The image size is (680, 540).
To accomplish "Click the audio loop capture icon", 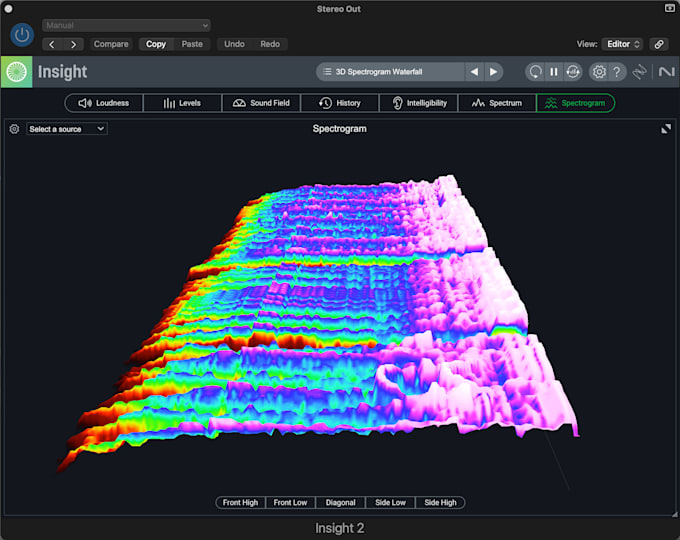I will (x=573, y=72).
